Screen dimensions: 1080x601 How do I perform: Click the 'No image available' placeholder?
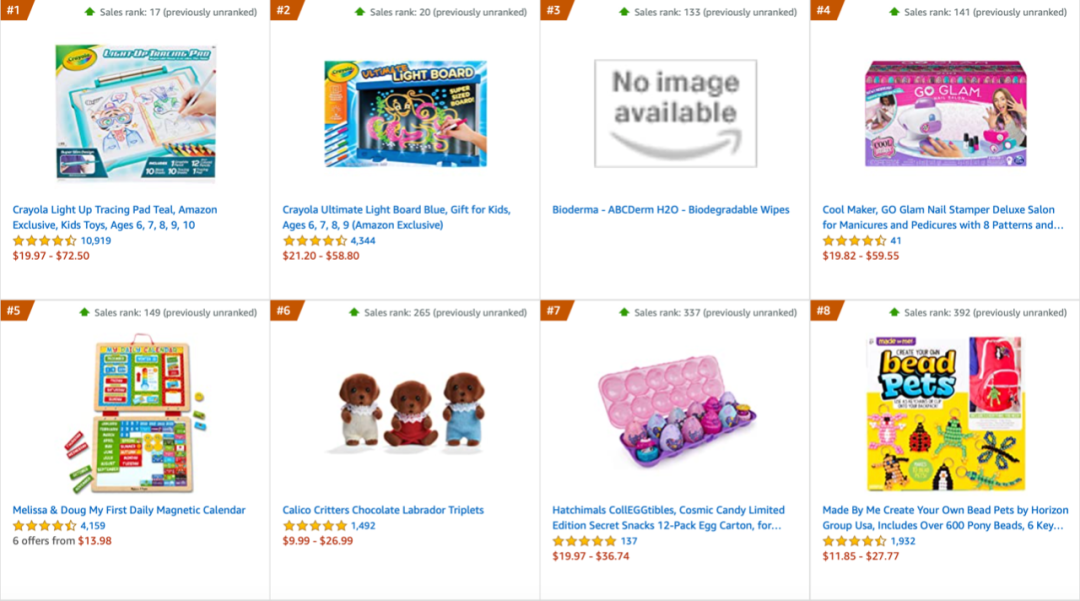click(x=675, y=112)
